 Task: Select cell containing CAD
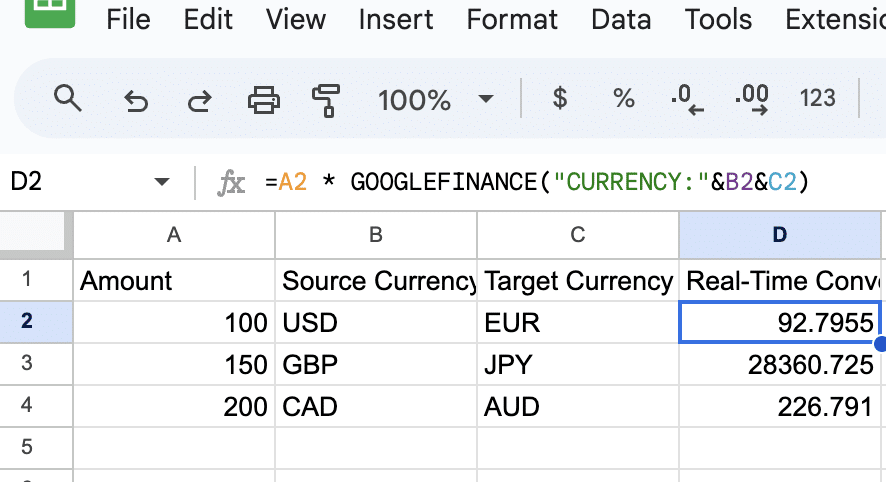pyautogui.click(x=376, y=406)
